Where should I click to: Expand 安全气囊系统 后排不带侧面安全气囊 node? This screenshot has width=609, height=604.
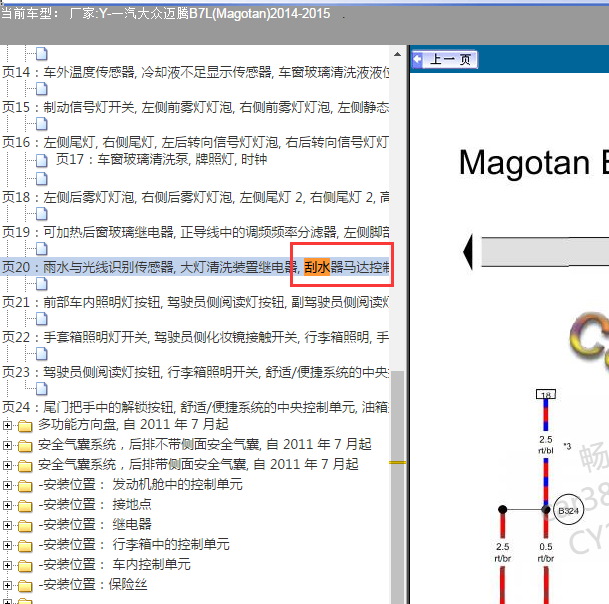(7, 446)
